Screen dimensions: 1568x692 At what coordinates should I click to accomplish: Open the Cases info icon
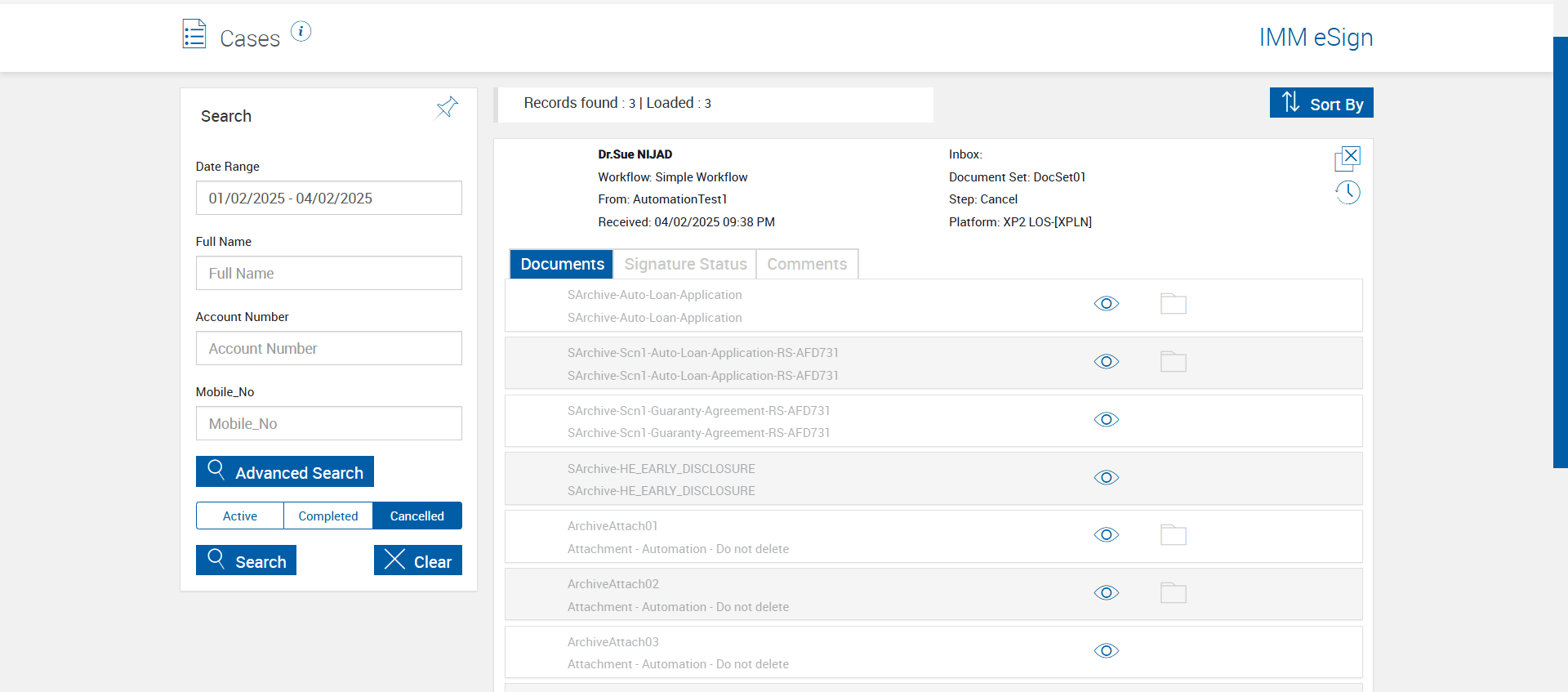301,32
